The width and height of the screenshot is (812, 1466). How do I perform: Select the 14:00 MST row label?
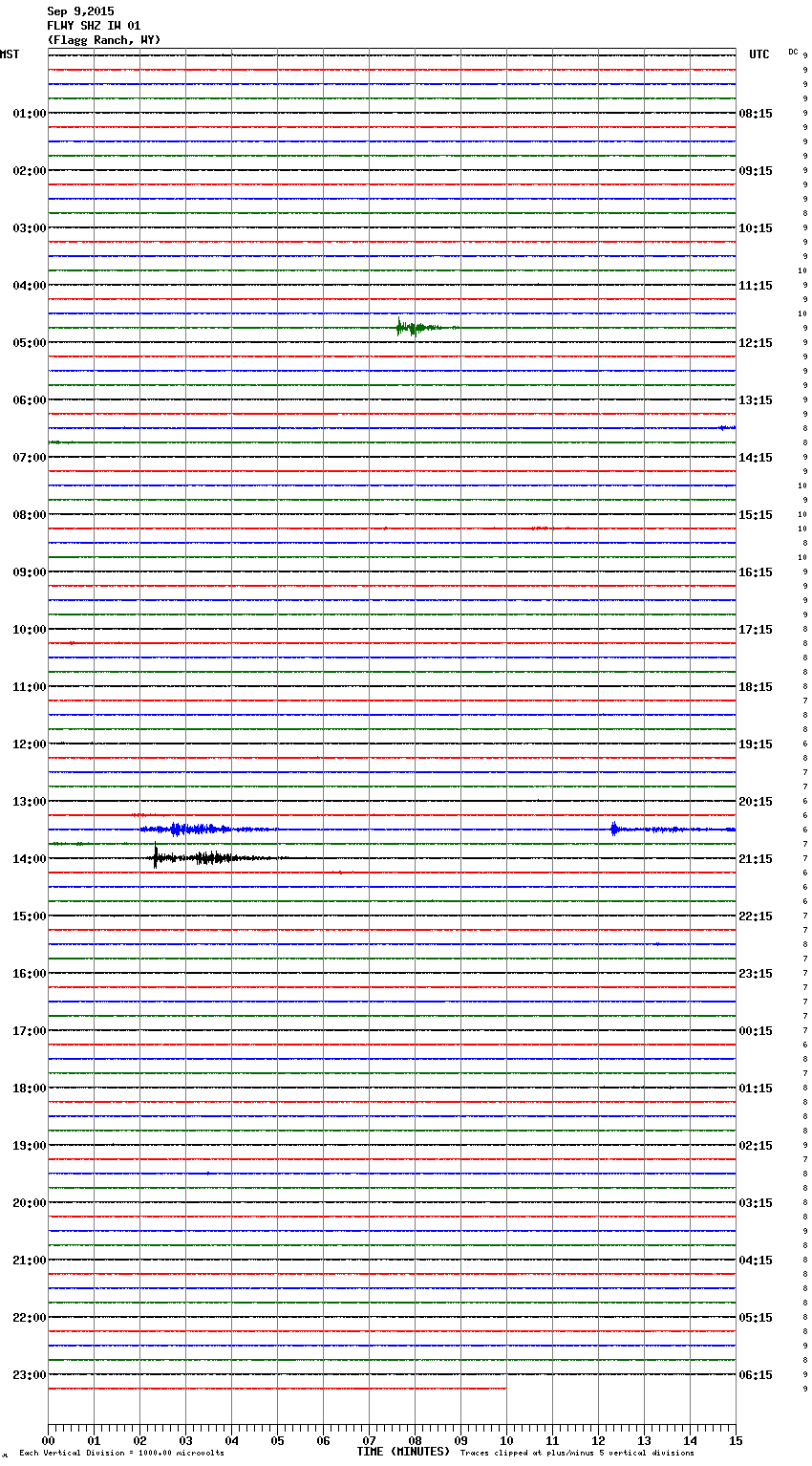click(x=30, y=859)
